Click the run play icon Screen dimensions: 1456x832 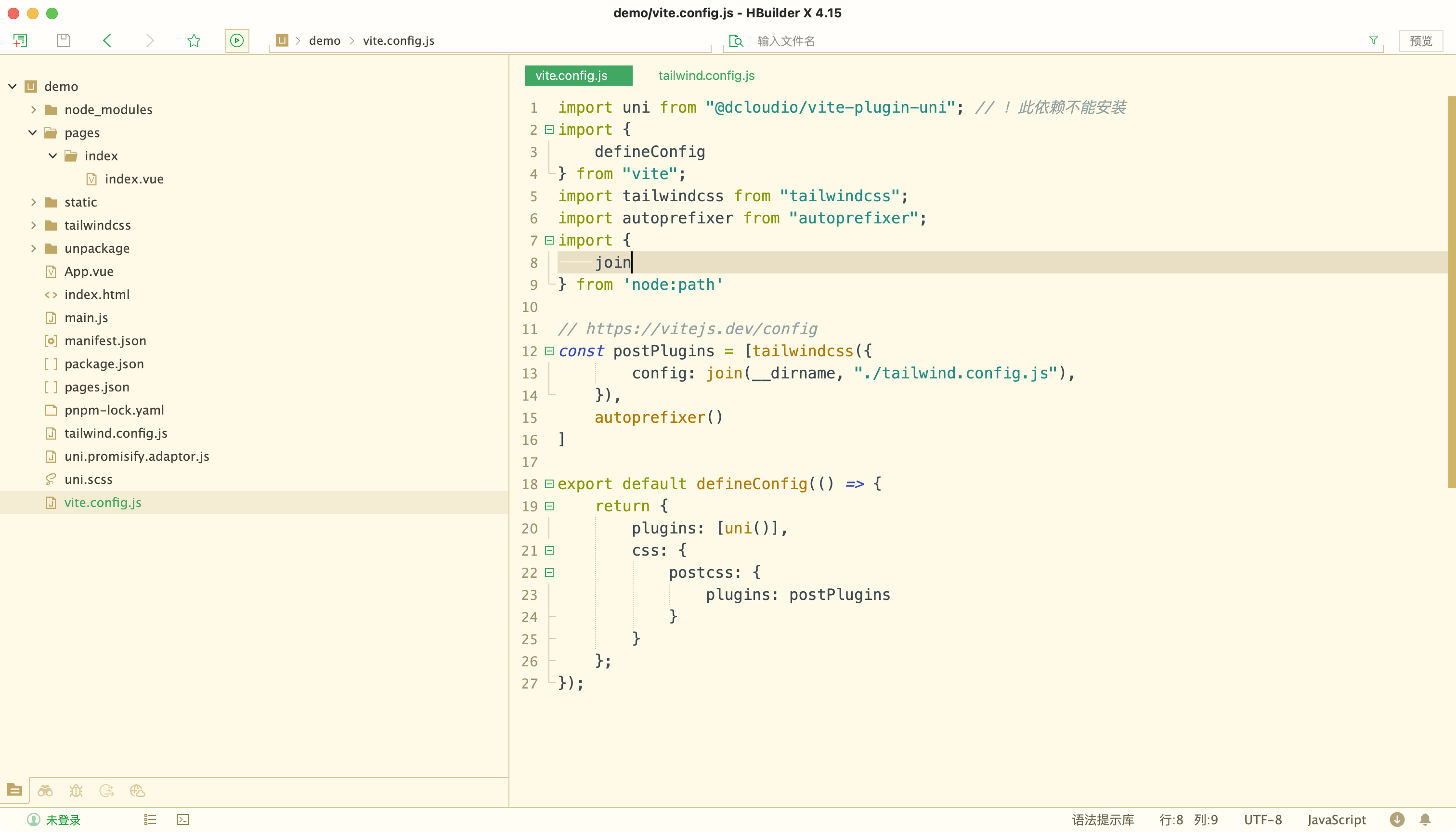coord(237,40)
